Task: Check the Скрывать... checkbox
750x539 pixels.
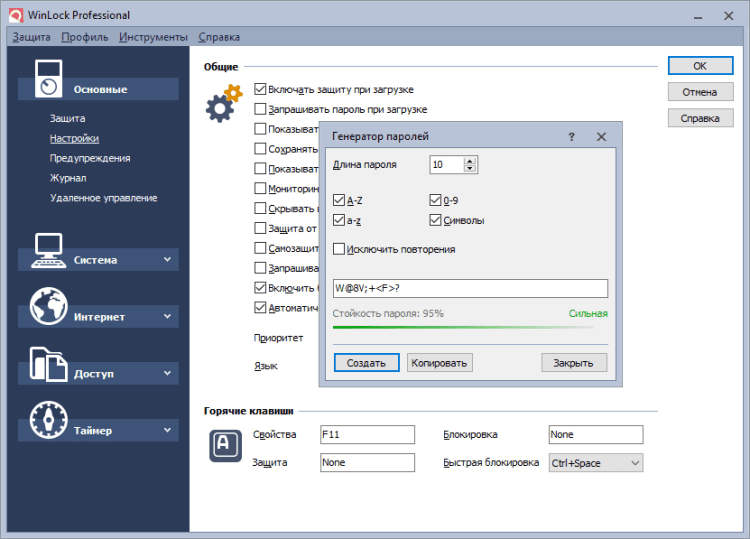Action: click(x=260, y=209)
